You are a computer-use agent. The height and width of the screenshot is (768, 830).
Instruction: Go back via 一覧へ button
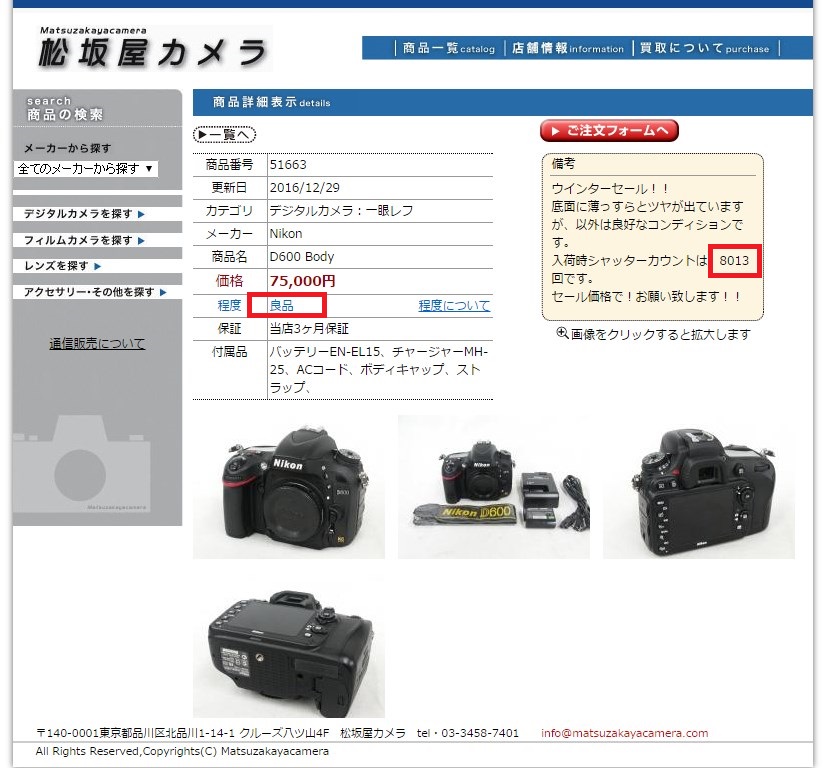[x=224, y=135]
